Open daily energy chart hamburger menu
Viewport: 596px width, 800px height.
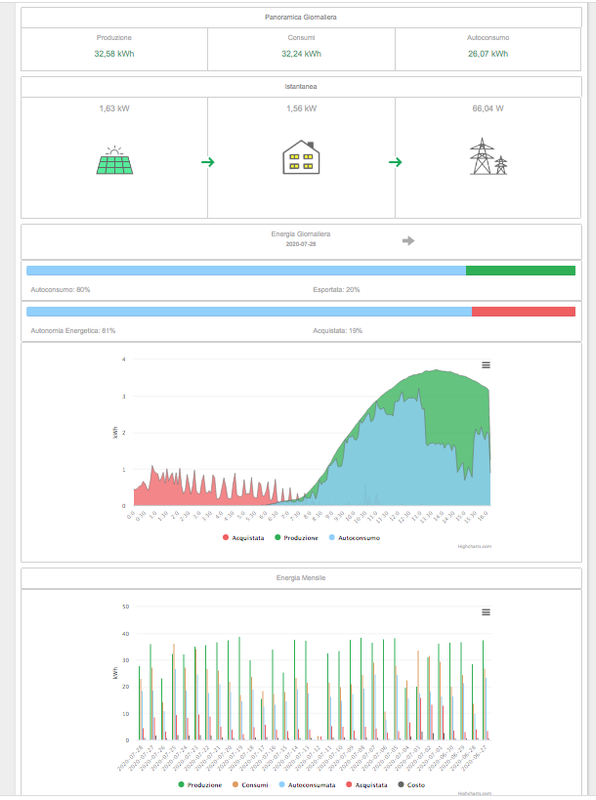coord(486,365)
